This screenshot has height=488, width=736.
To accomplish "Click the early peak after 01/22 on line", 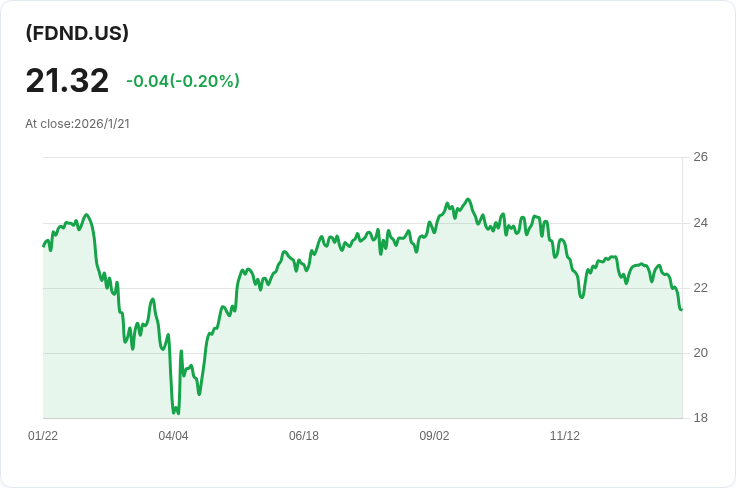I will click(86, 215).
